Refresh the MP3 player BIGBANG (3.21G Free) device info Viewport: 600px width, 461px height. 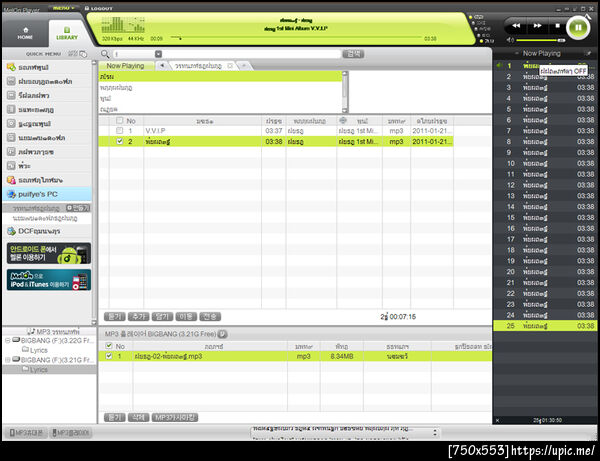click(222, 334)
